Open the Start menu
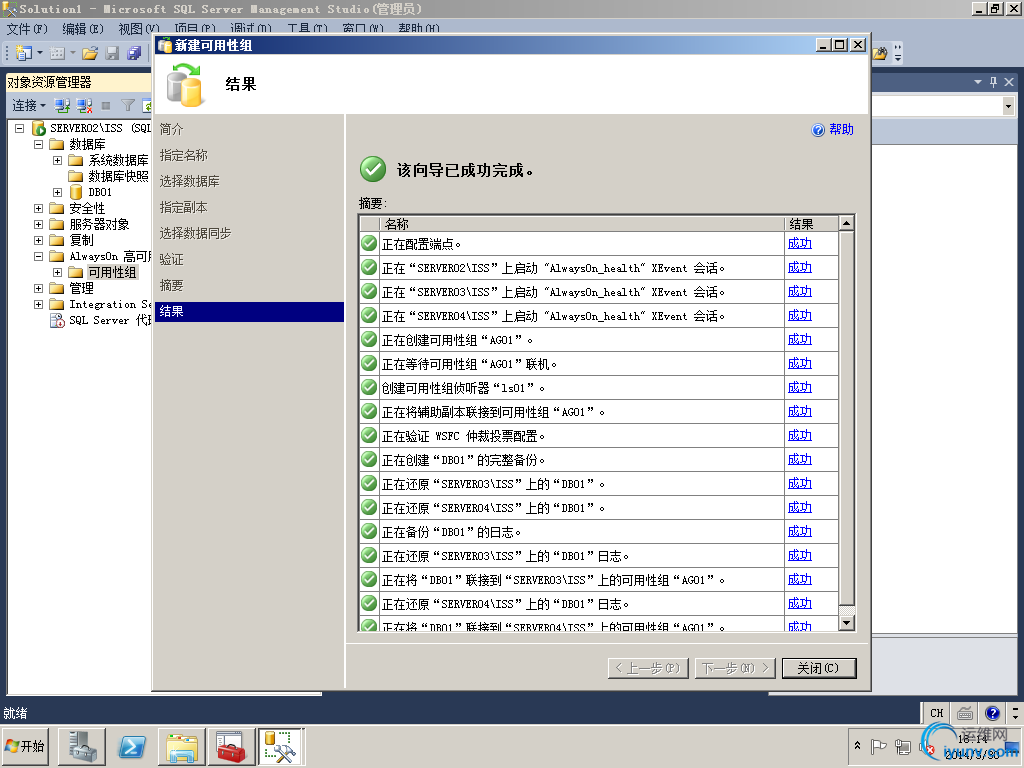 pyautogui.click(x=26, y=746)
